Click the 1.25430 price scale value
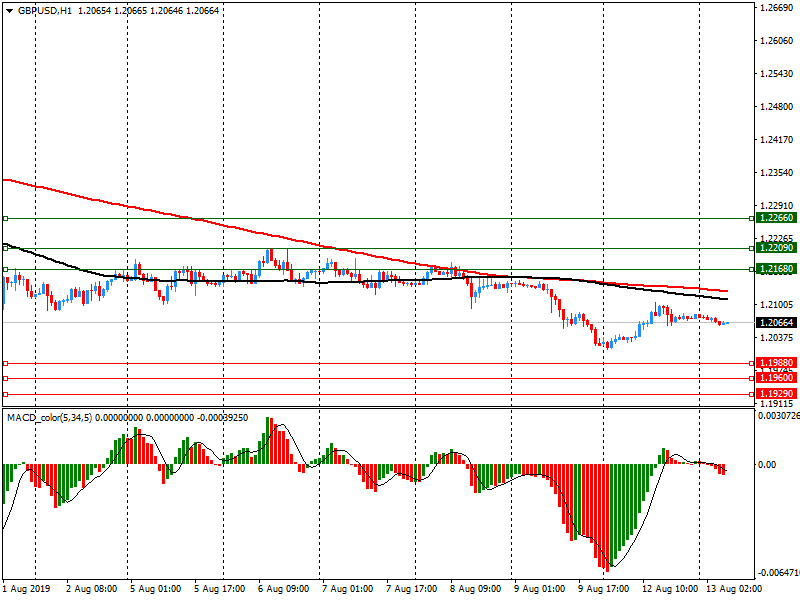This screenshot has width=800, height=600. pos(777,73)
